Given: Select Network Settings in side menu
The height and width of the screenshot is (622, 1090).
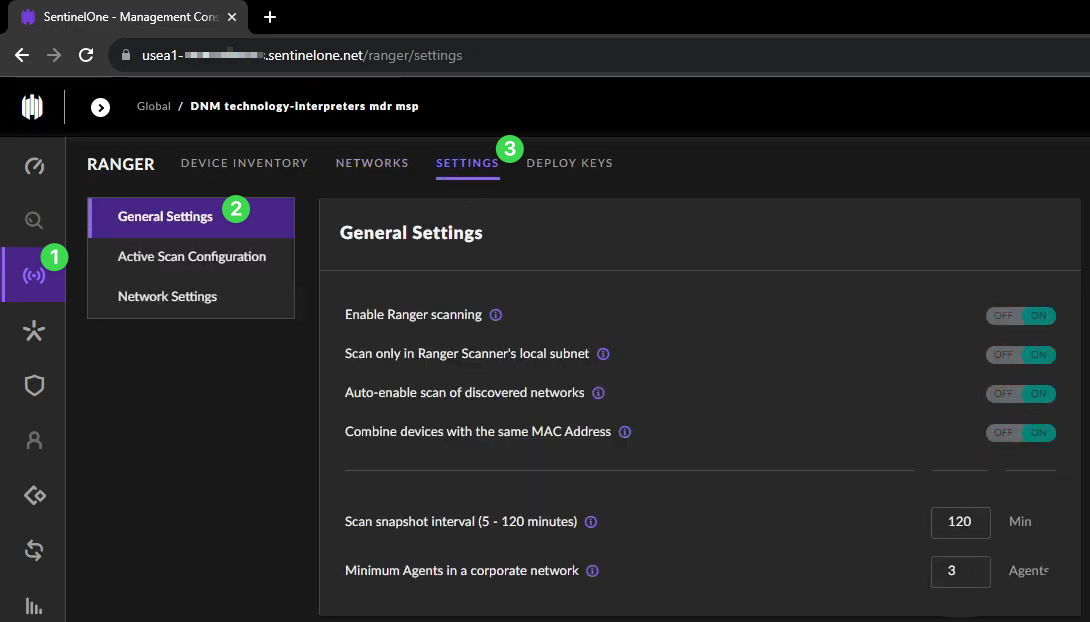Looking at the screenshot, I should click(191, 297).
